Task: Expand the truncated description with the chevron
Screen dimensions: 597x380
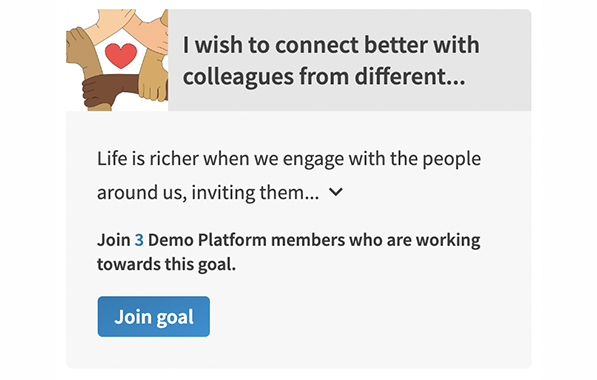Action: point(336,192)
